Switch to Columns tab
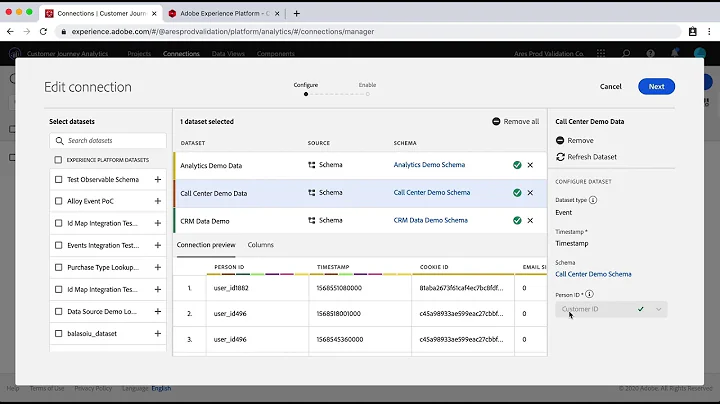 tap(260, 245)
